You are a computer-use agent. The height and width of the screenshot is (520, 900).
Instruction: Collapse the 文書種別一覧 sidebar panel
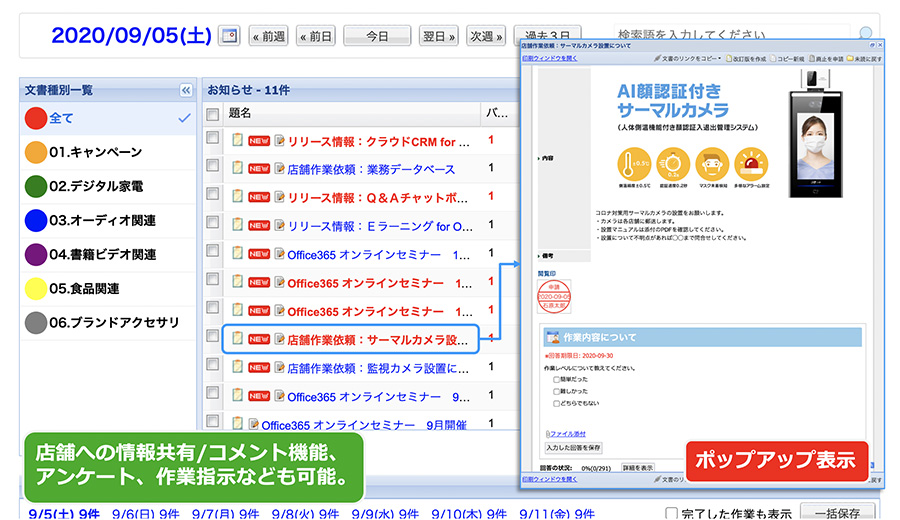pyautogui.click(x=186, y=90)
